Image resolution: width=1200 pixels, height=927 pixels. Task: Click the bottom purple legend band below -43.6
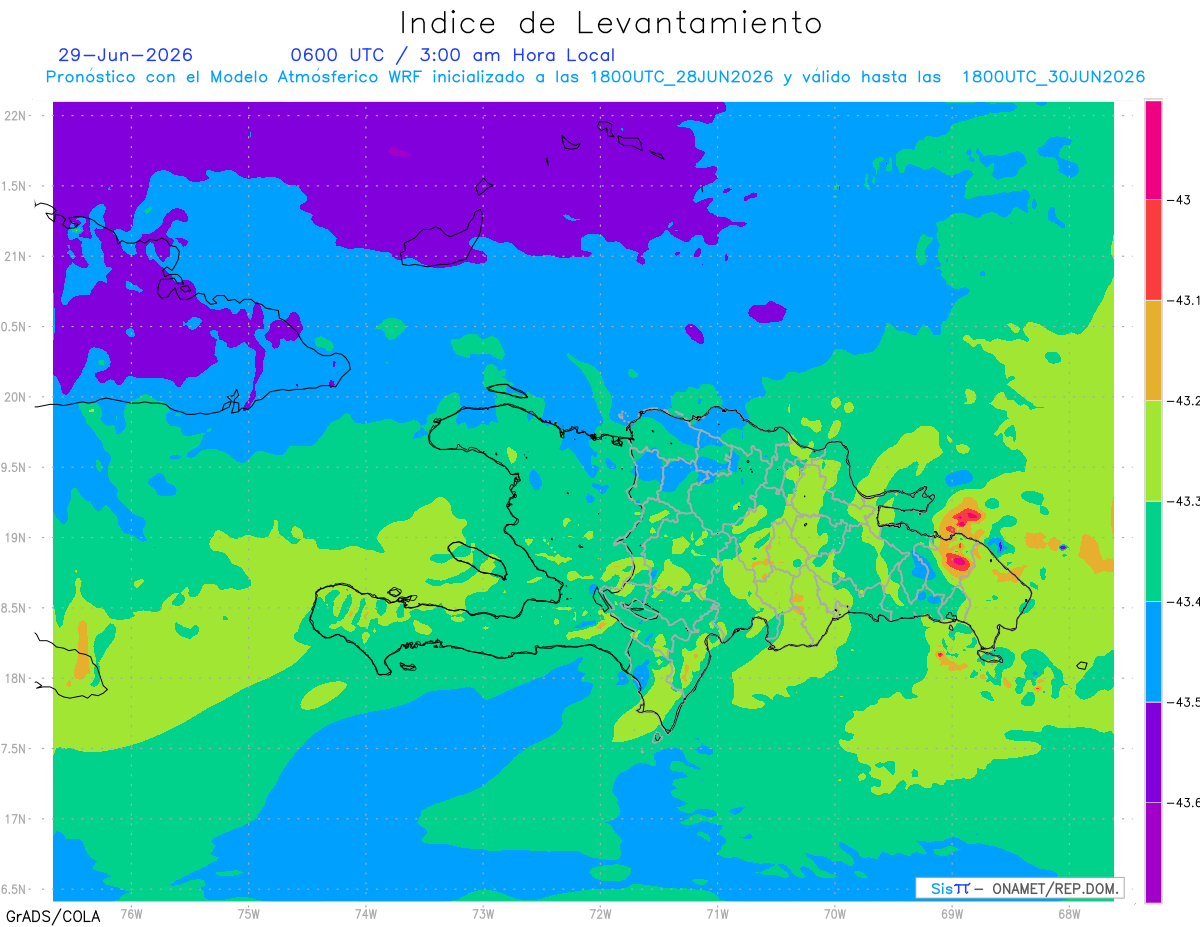click(1153, 852)
